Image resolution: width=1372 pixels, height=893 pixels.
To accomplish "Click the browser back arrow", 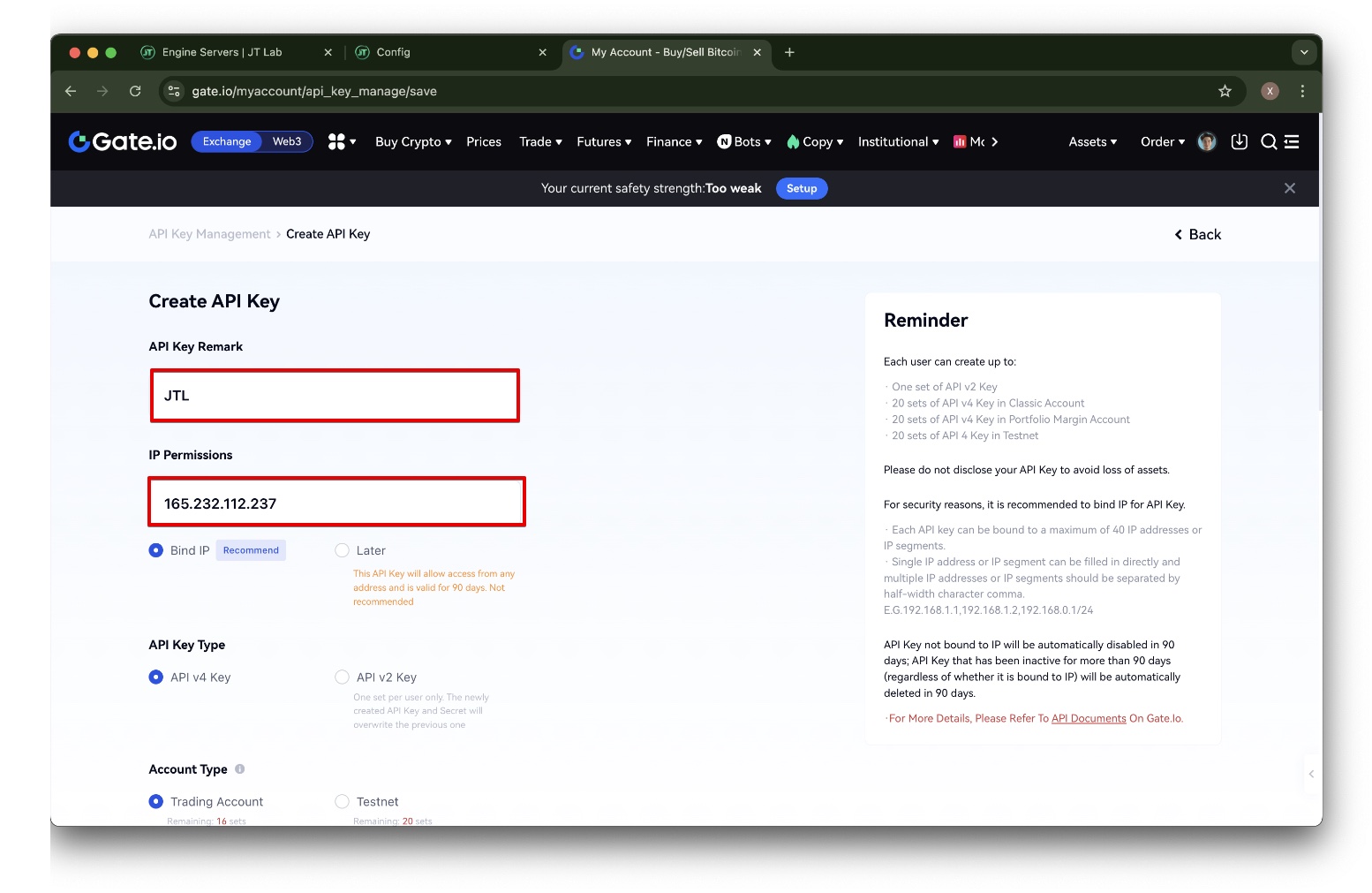I will pyautogui.click(x=71, y=91).
